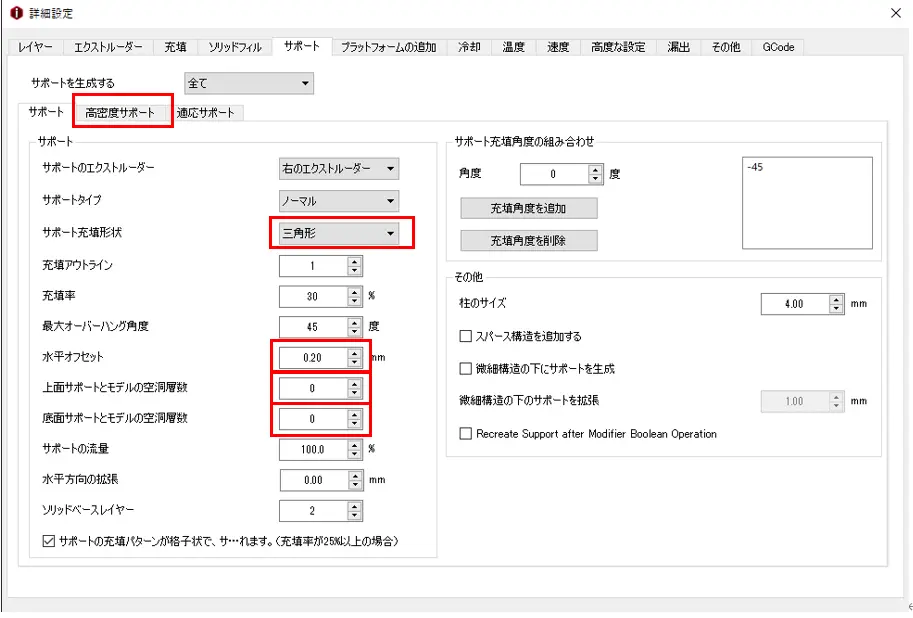
Task: Check 微細構造の下にサポートを生成 option
Action: click(465, 368)
